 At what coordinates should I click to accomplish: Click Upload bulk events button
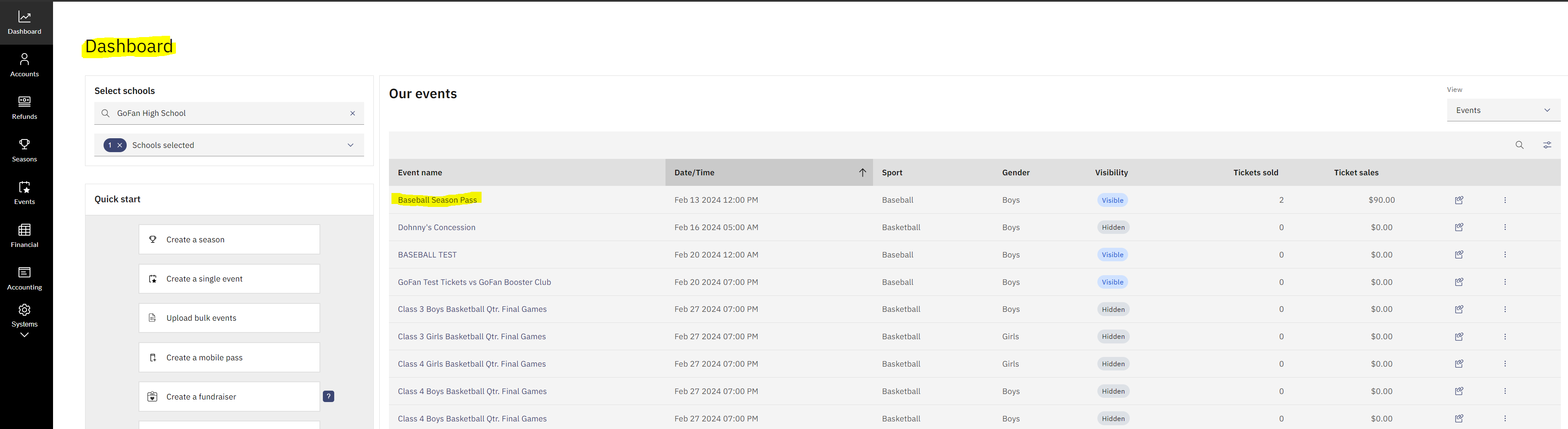tap(229, 318)
